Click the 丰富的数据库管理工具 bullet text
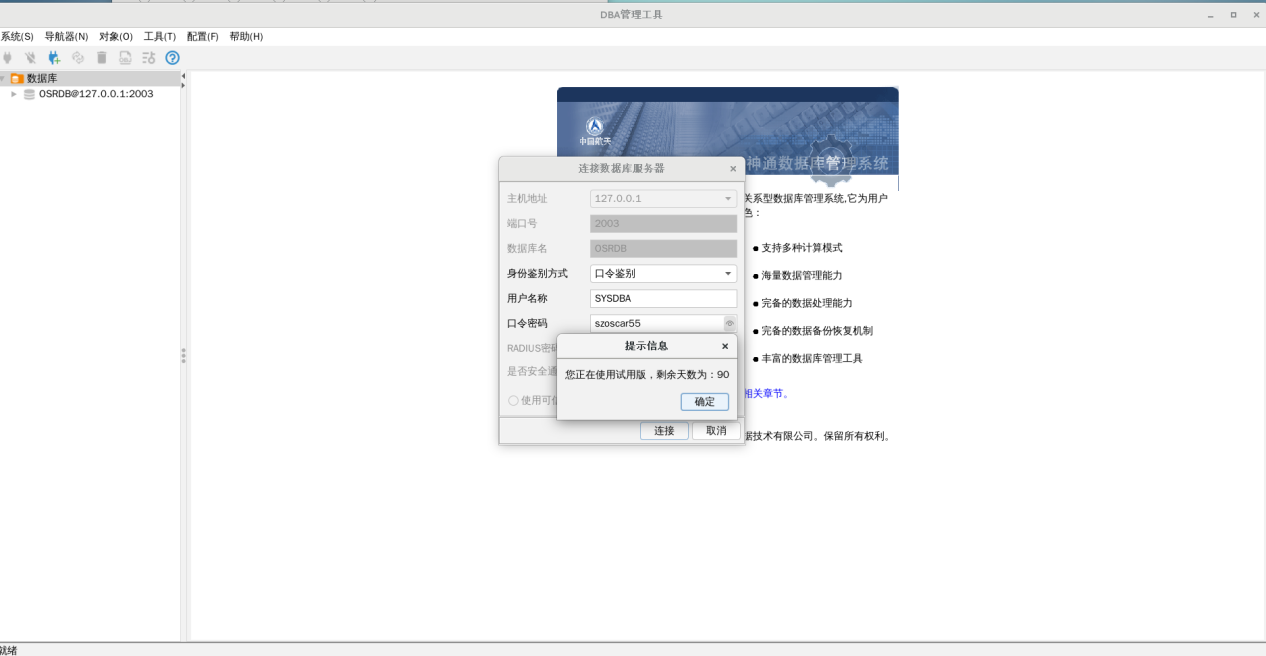 pyautogui.click(x=812, y=358)
